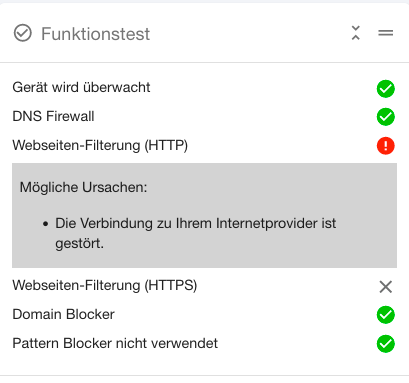Image resolution: width=409 pixels, height=383 pixels.
Task: Click green check for Pattern Blocker nicht verwendet
Action: 386,344
